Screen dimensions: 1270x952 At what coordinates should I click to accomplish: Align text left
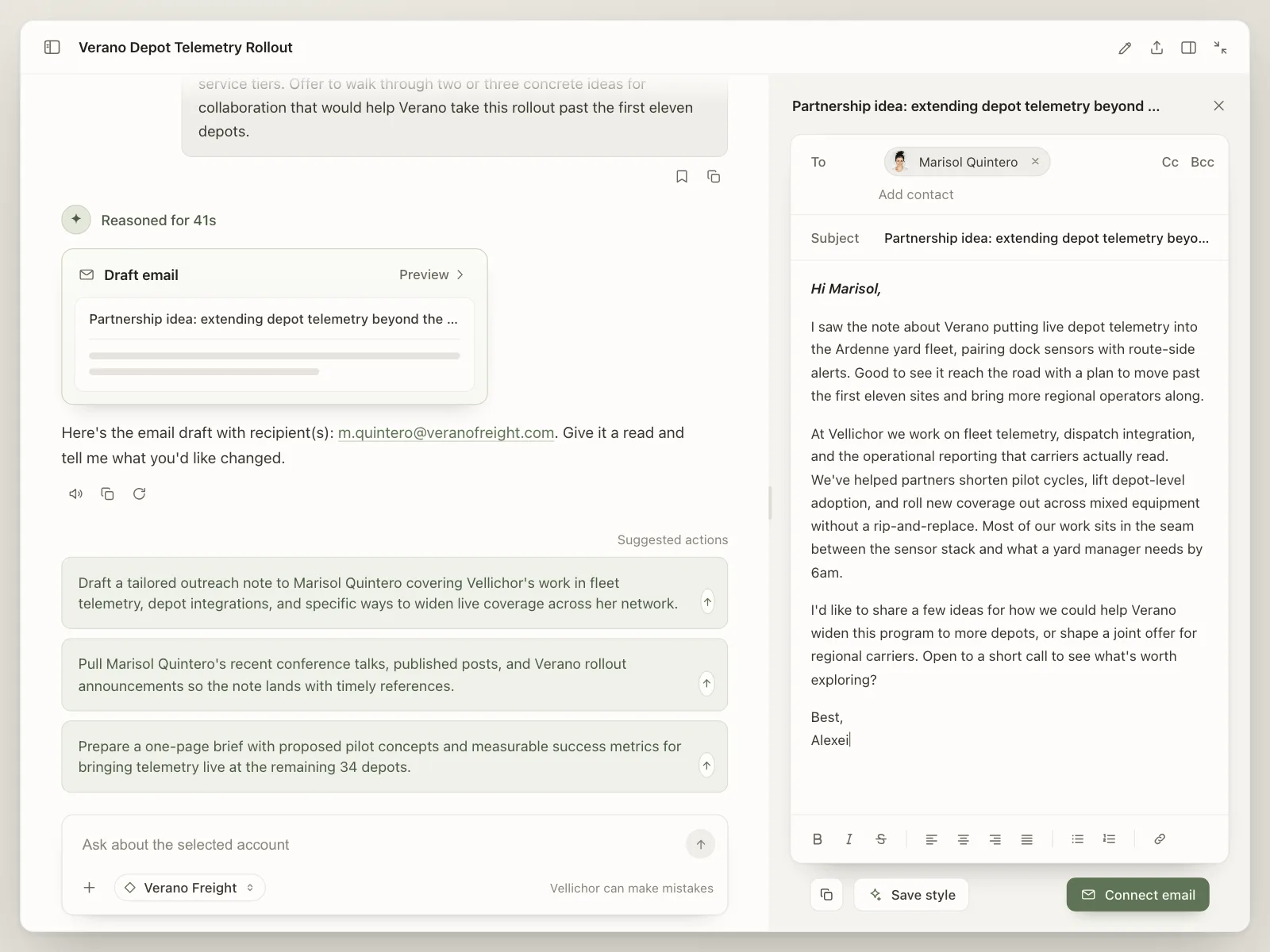(932, 839)
